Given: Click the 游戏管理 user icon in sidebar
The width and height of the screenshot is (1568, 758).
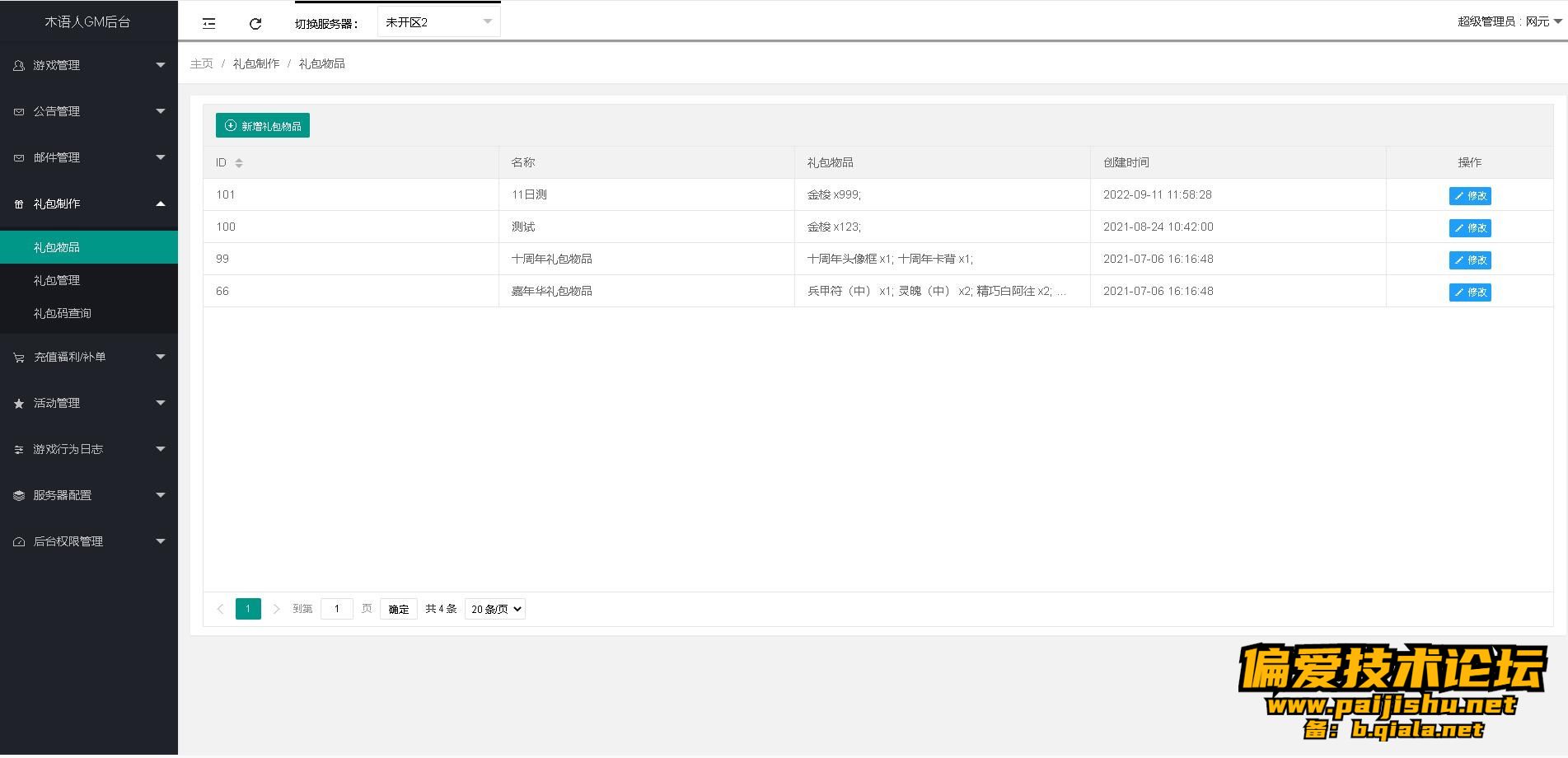Looking at the screenshot, I should click(19, 65).
